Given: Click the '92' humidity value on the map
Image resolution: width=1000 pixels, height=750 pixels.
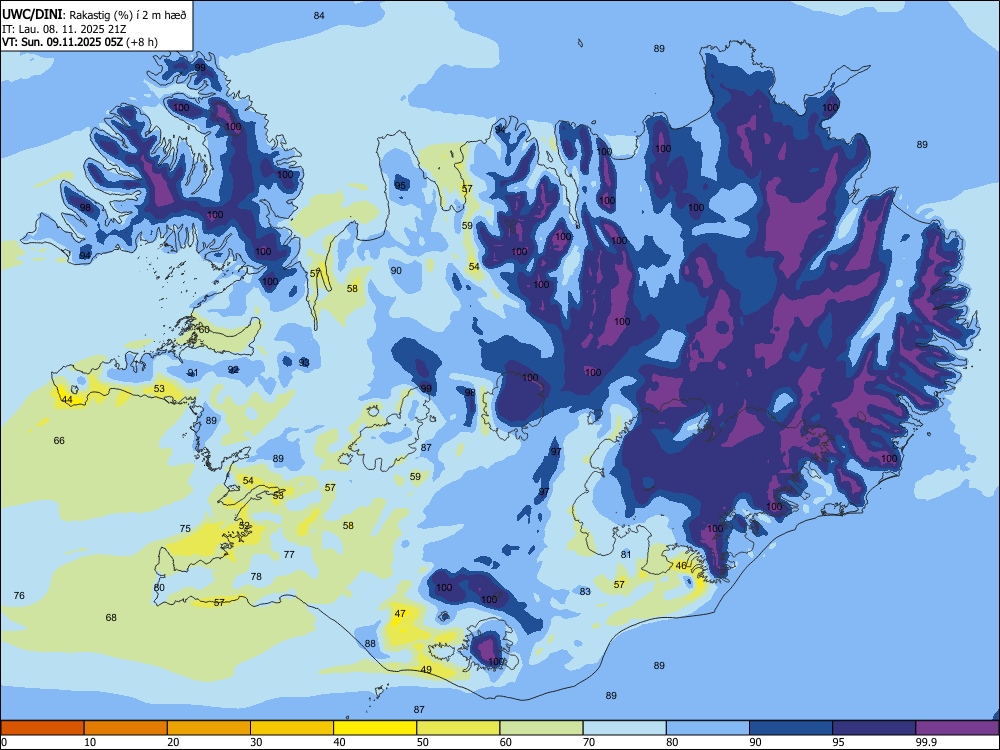Looking at the screenshot, I should [x=233, y=369].
